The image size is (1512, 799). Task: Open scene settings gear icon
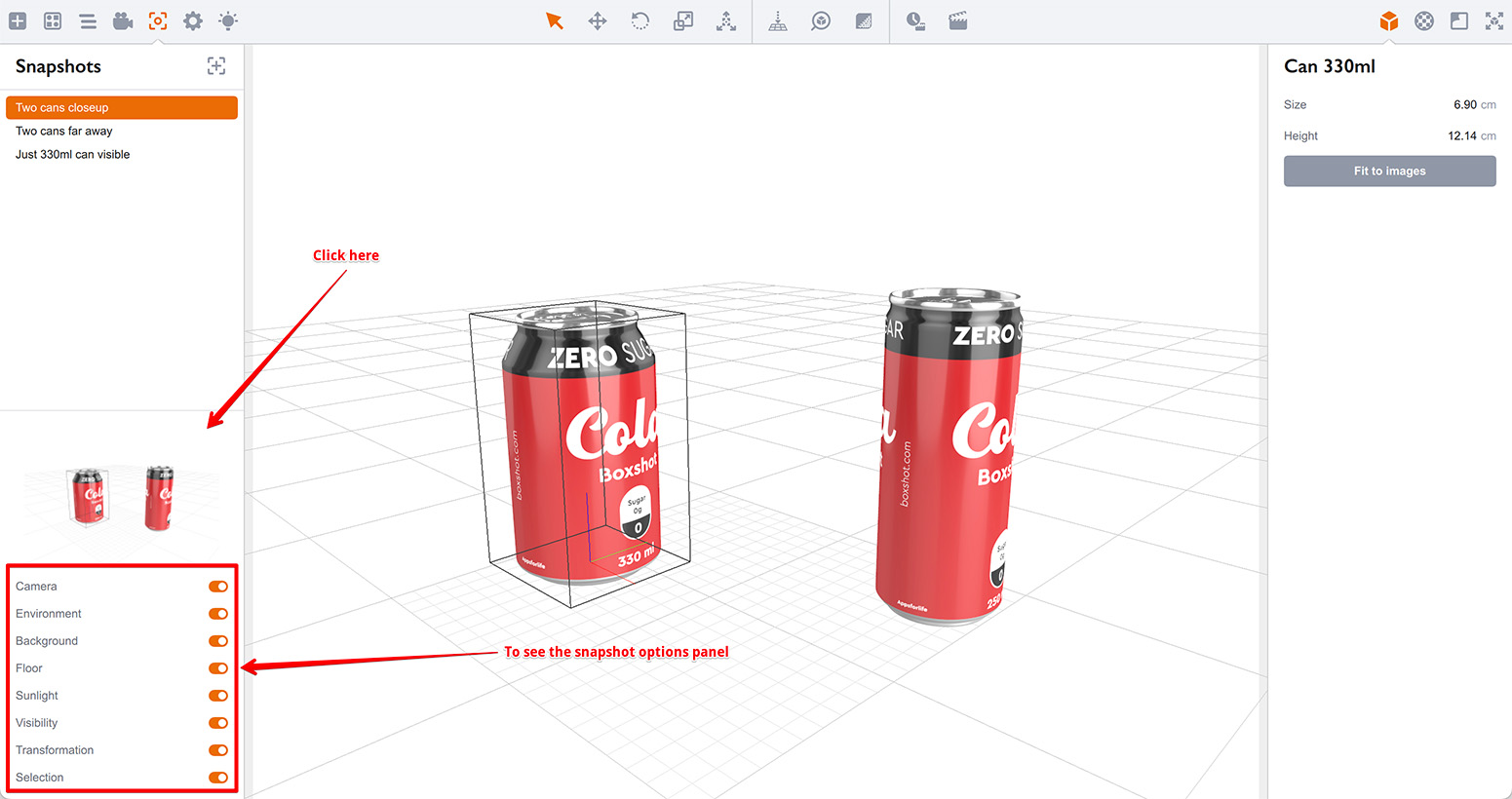pos(193,20)
